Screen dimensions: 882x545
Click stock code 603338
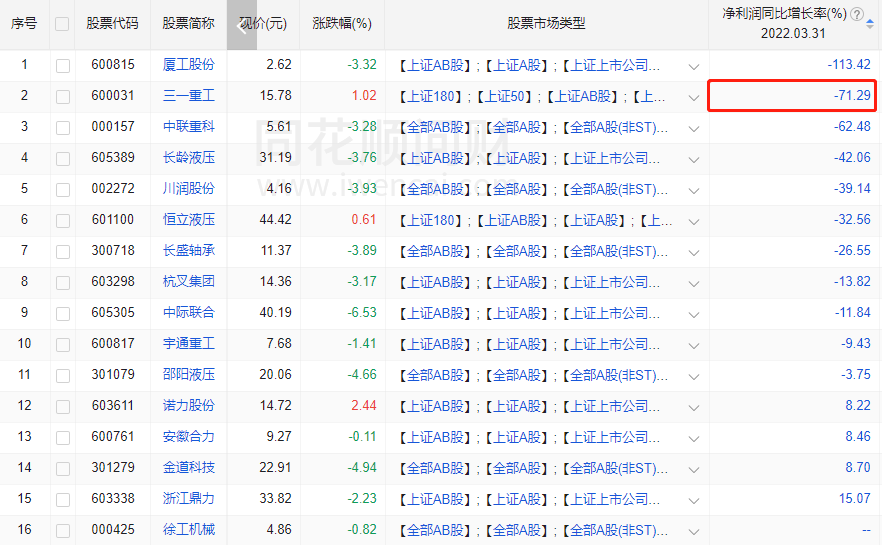(x=113, y=498)
